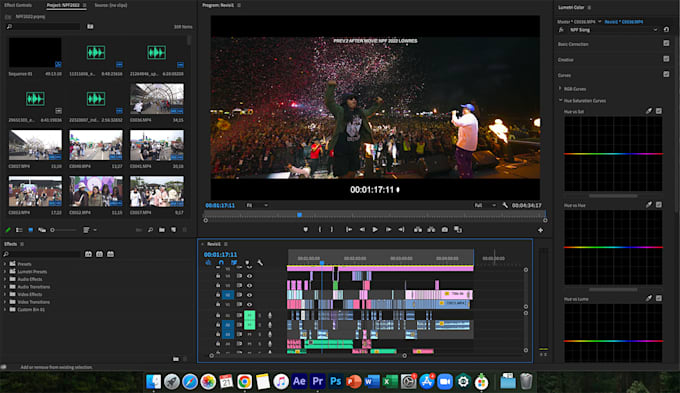Click the Hue vs Sat eyedropper

(x=649, y=111)
